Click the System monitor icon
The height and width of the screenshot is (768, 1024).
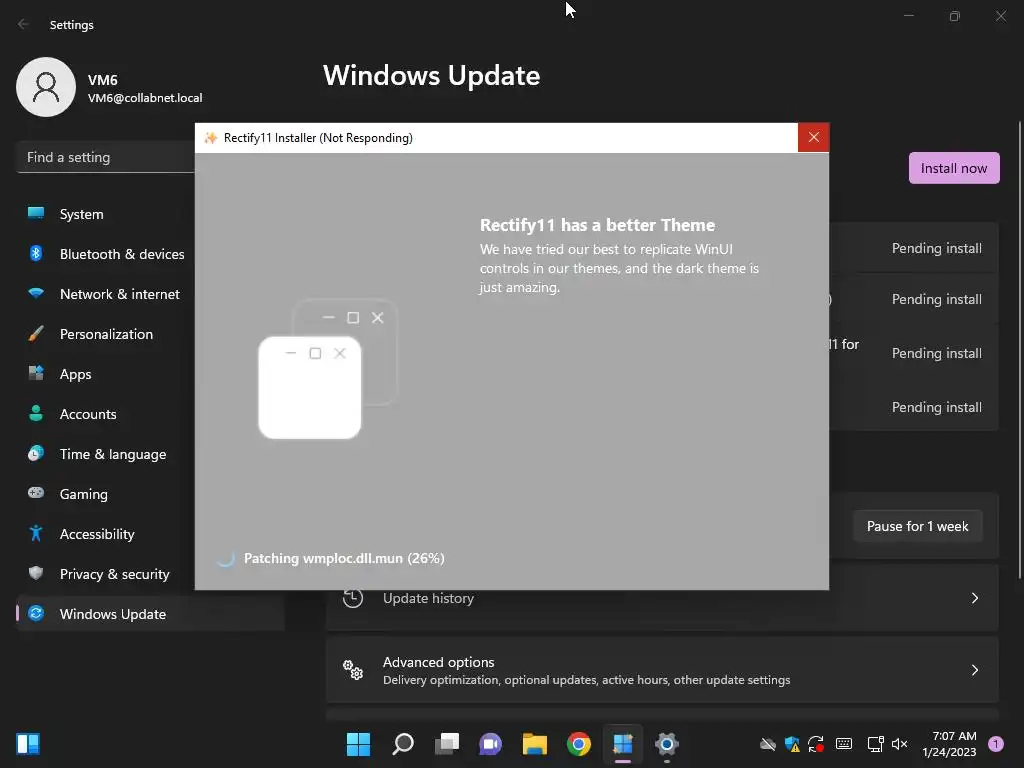36,213
